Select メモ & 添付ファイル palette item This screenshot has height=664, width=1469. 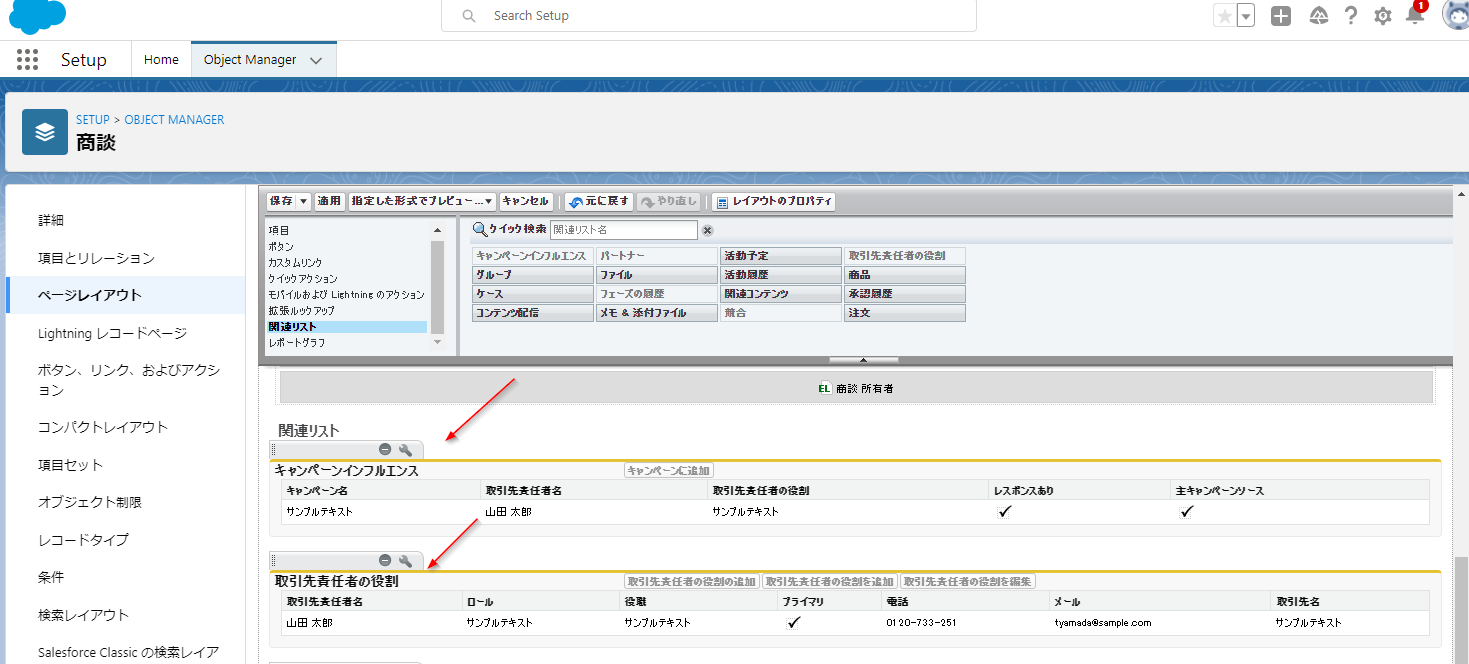click(657, 313)
